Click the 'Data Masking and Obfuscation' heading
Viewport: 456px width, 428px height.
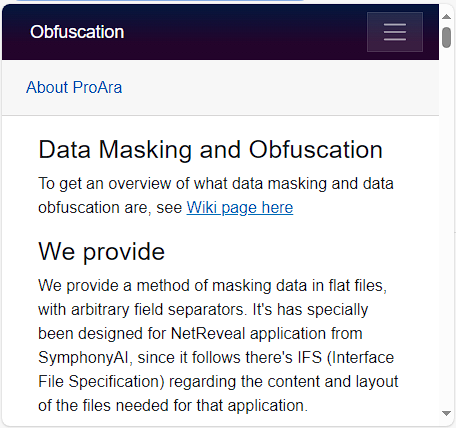point(210,149)
